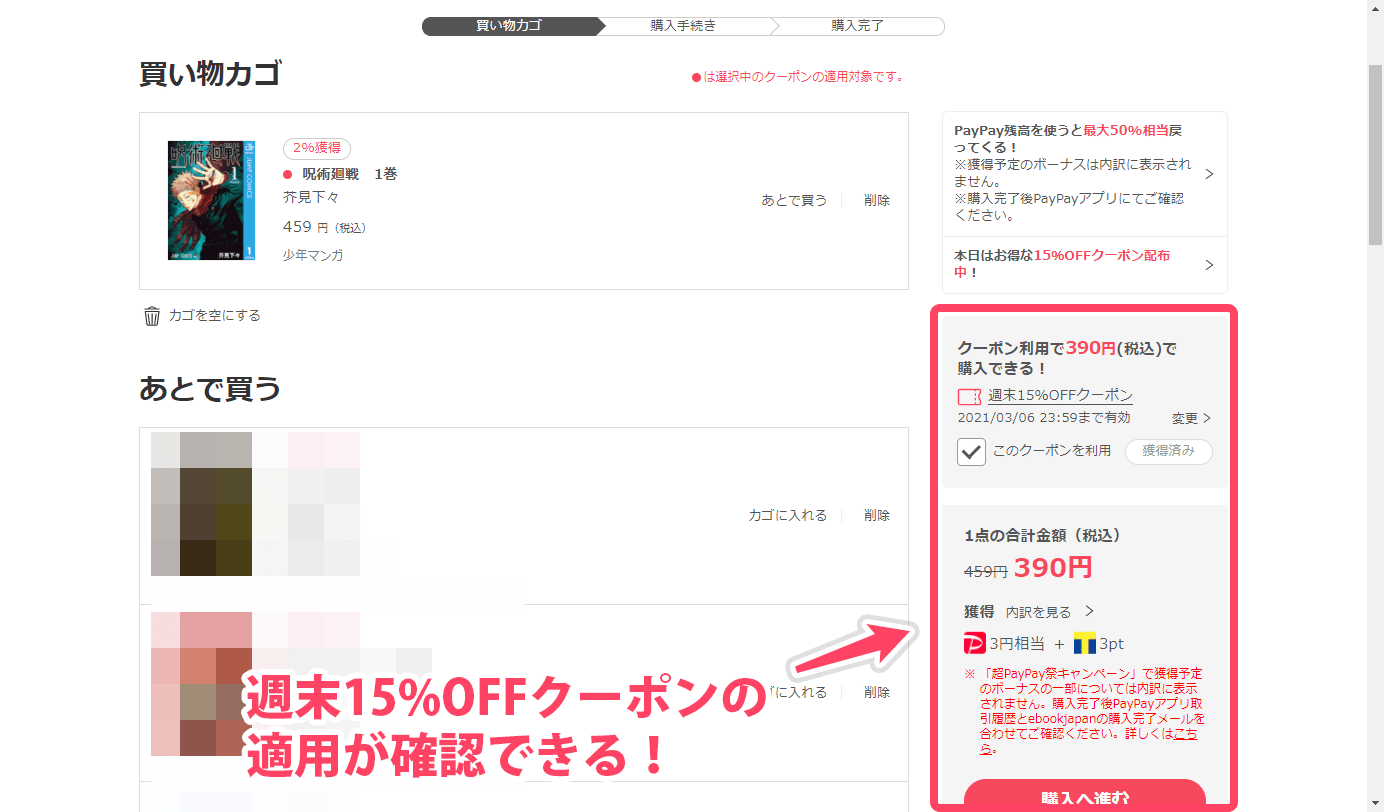Open the 週末15%OFFクーポン link
1384x812 pixels.
(1060, 395)
